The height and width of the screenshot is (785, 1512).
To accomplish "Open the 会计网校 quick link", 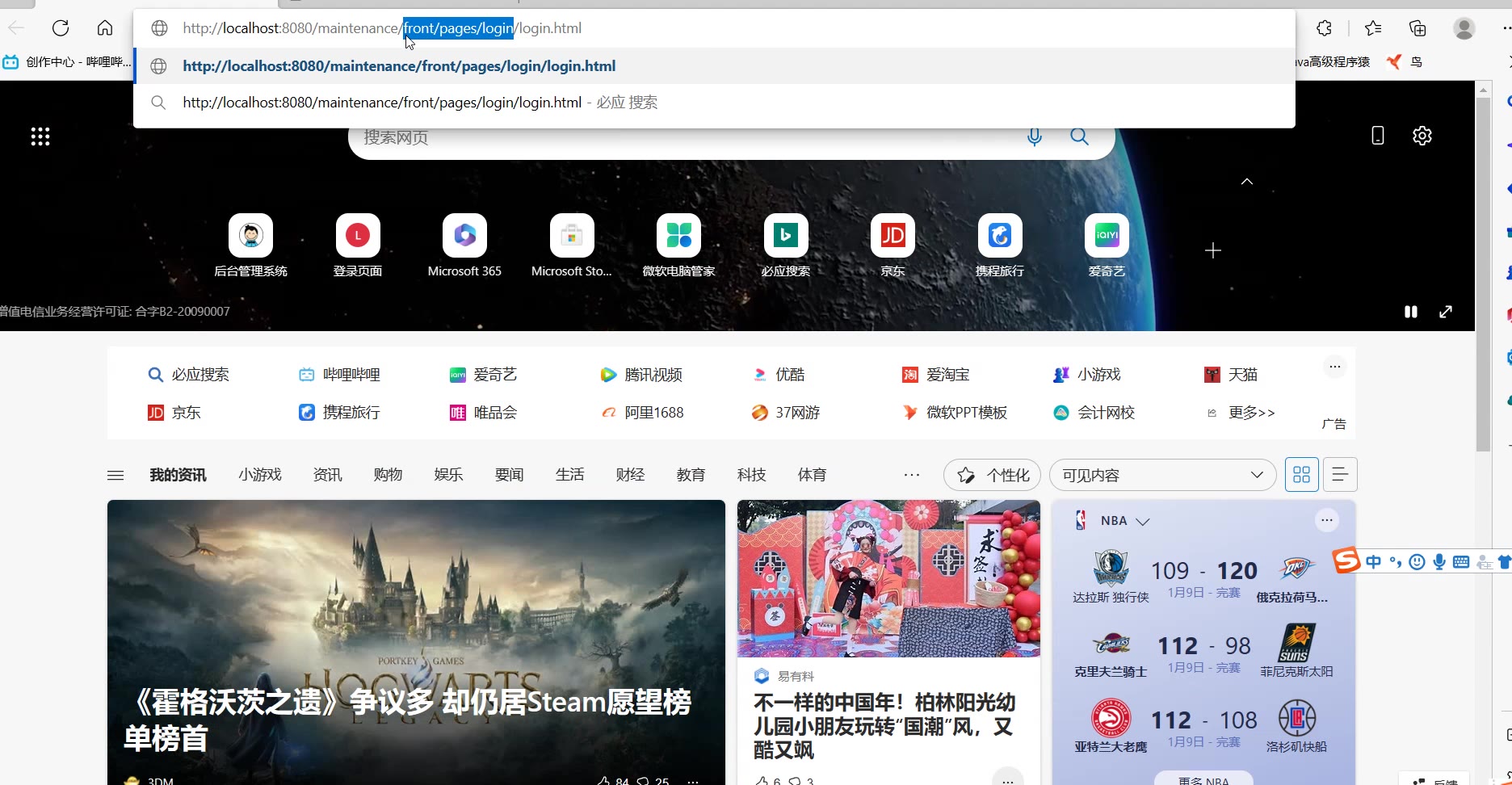I will [1094, 413].
